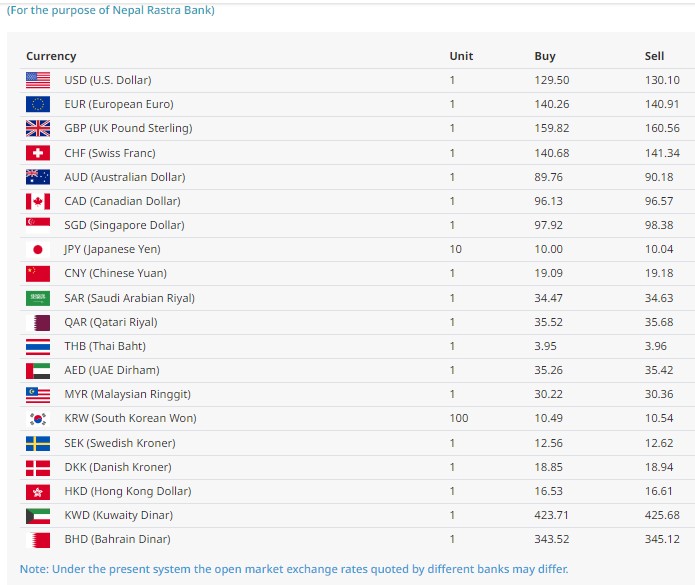Click the Currency column header
Viewport: 695px width, 585px height.
tap(51, 56)
